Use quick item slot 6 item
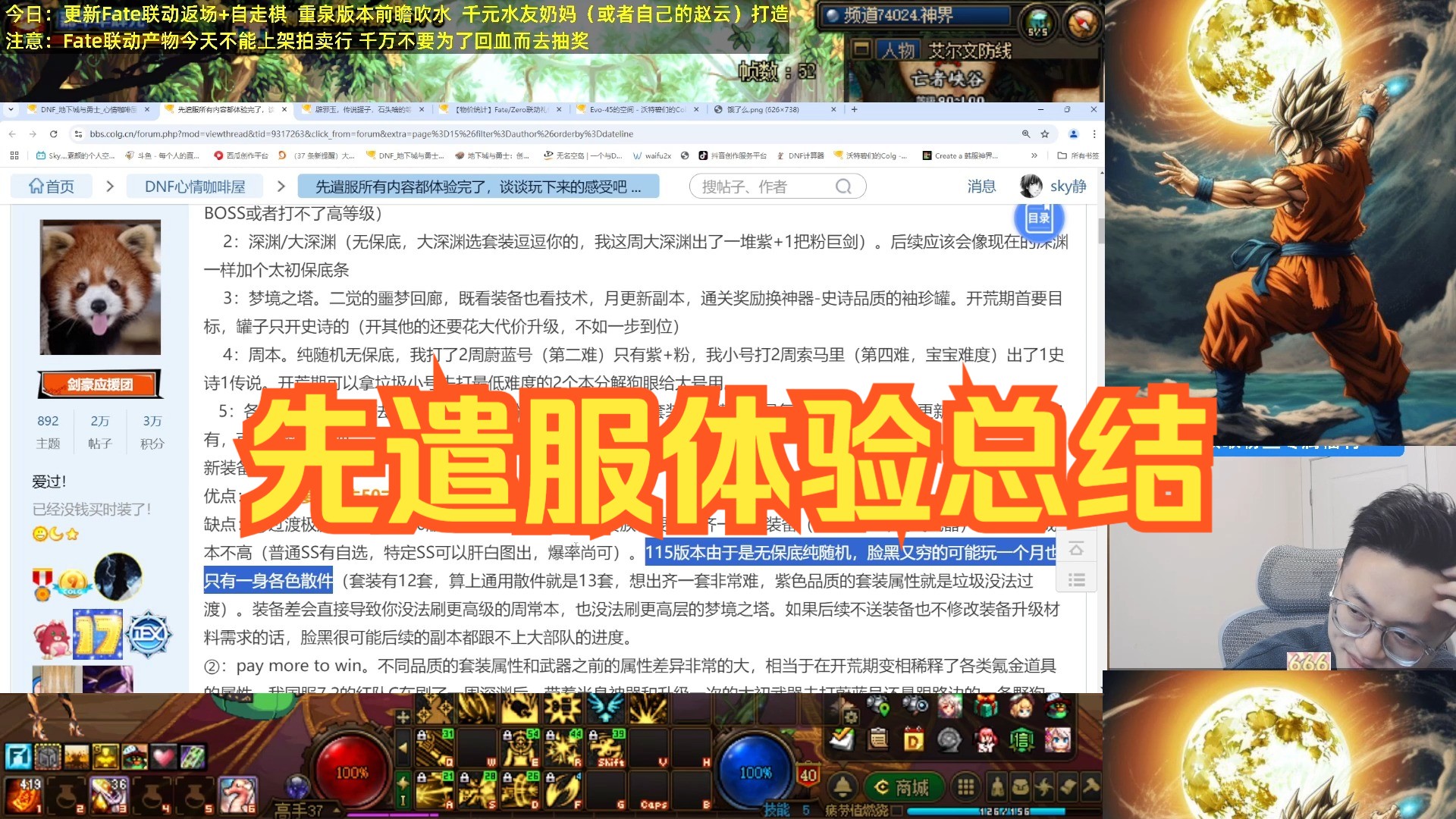This screenshot has width=1456, height=819. 238,794
